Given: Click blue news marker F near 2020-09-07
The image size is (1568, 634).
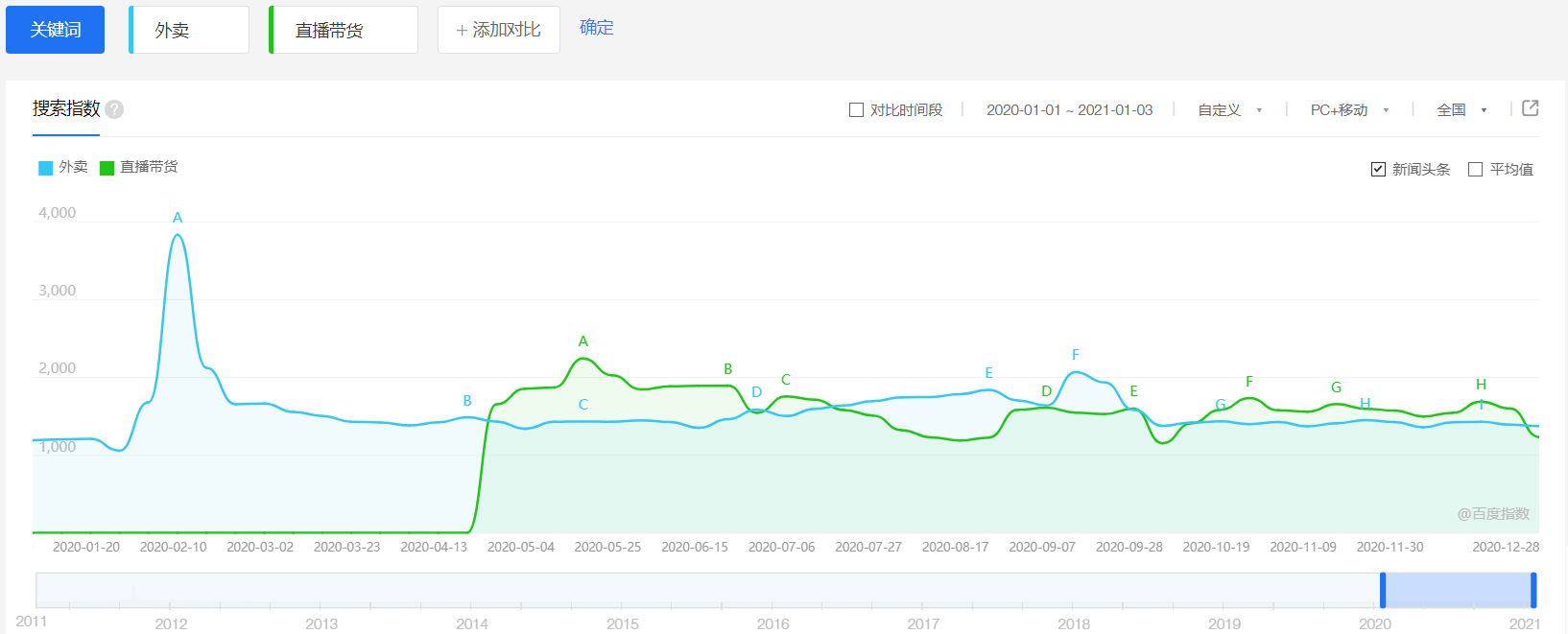Looking at the screenshot, I should click(x=1075, y=355).
